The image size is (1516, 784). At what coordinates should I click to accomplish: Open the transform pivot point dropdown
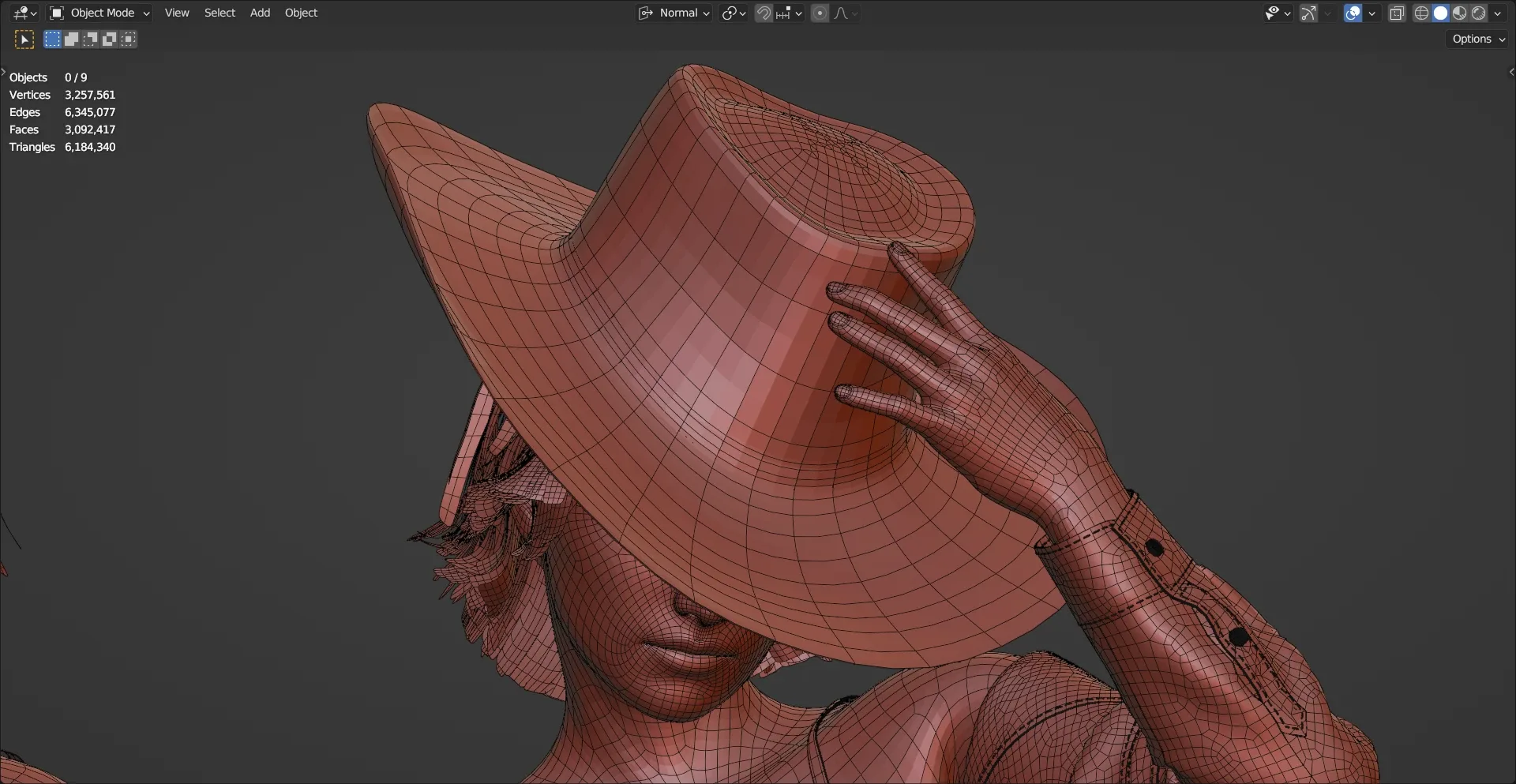tap(734, 13)
